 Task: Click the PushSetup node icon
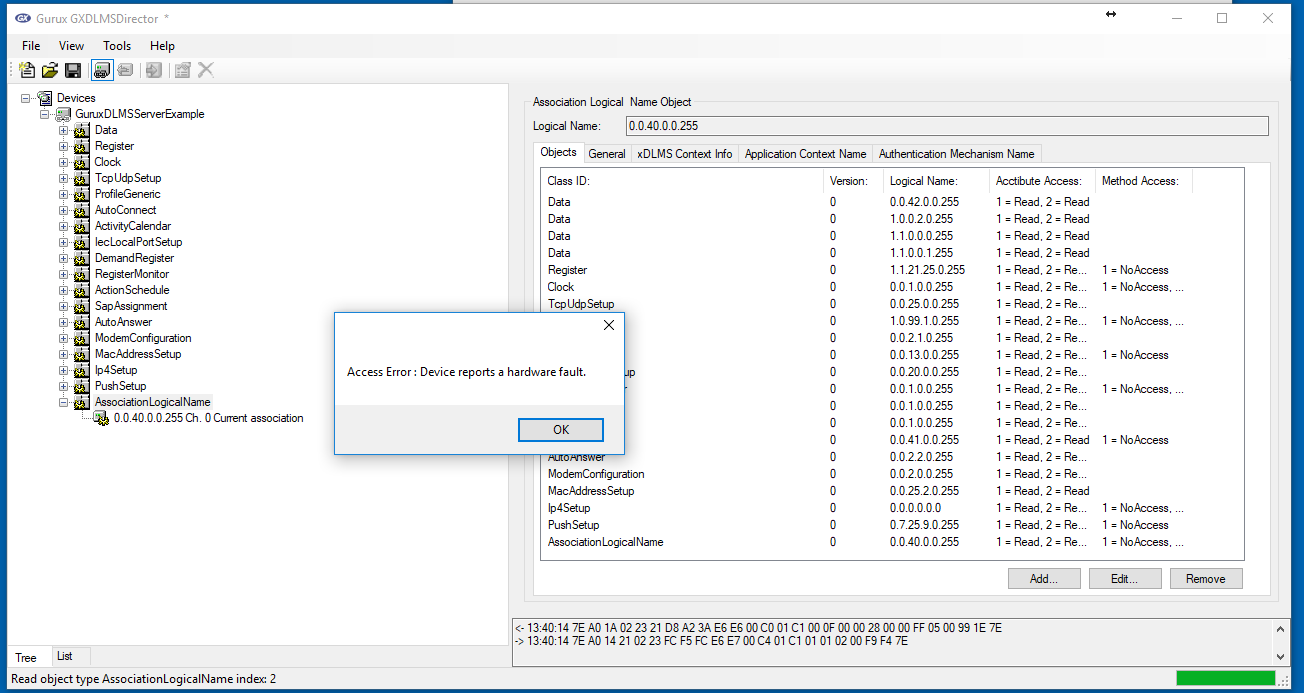(82, 386)
